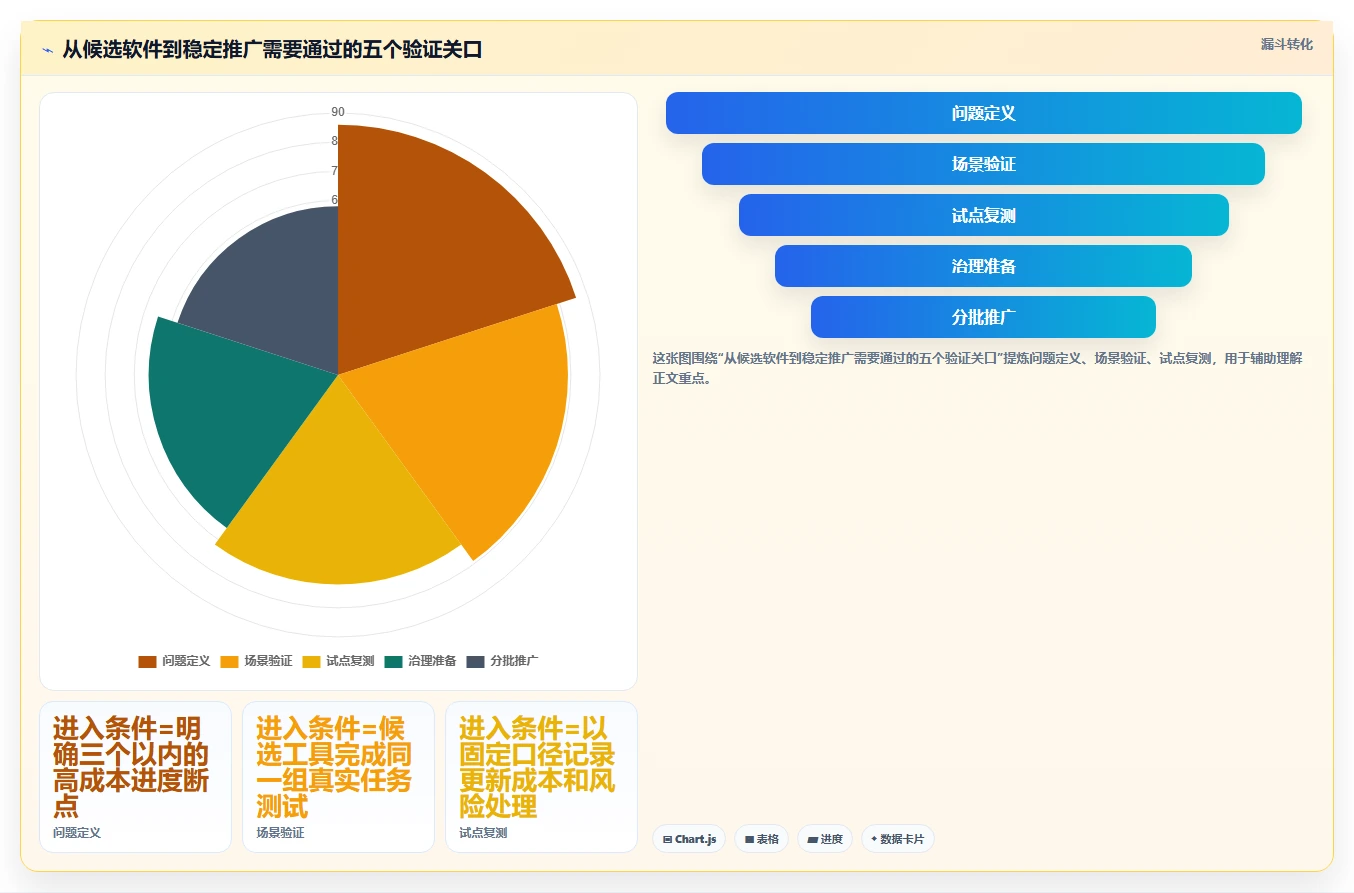Select the 分批推广 funnel stage bar

pos(984,317)
